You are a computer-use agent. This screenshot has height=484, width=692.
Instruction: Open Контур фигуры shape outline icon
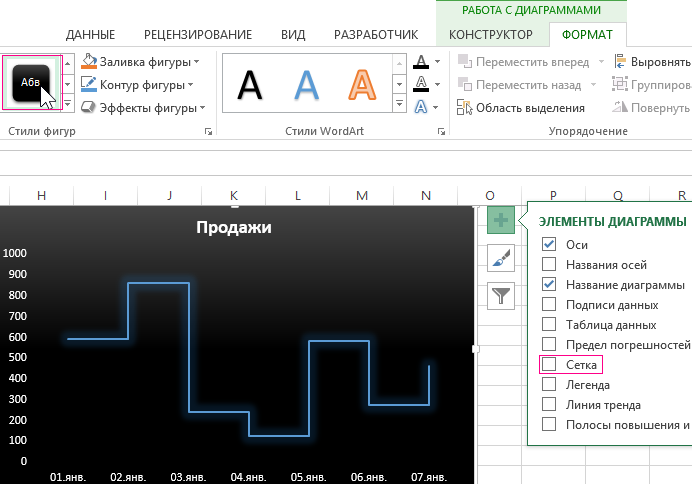89,85
